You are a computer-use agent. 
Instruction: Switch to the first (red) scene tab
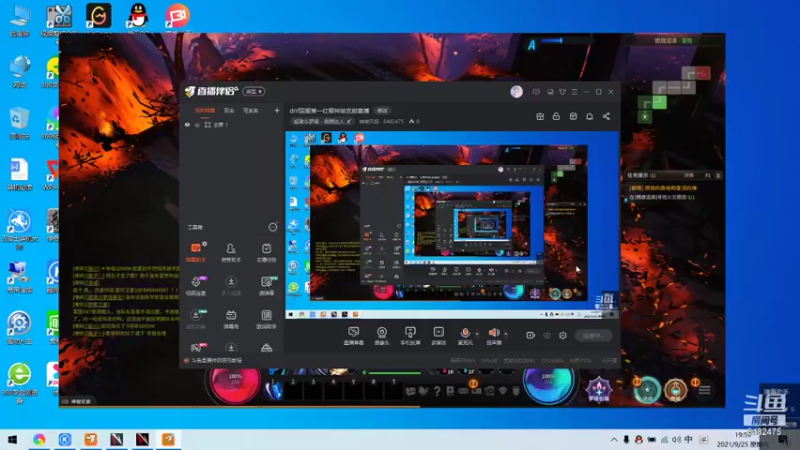205,110
